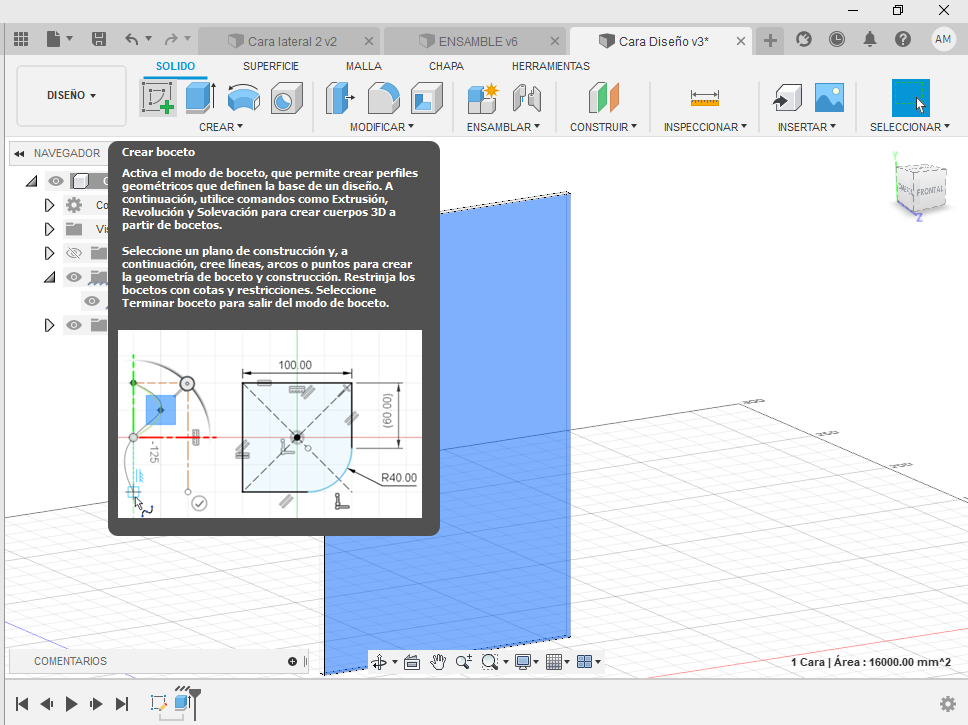The width and height of the screenshot is (968, 725).
Task: Select the Revolve tool
Action: tap(243, 98)
